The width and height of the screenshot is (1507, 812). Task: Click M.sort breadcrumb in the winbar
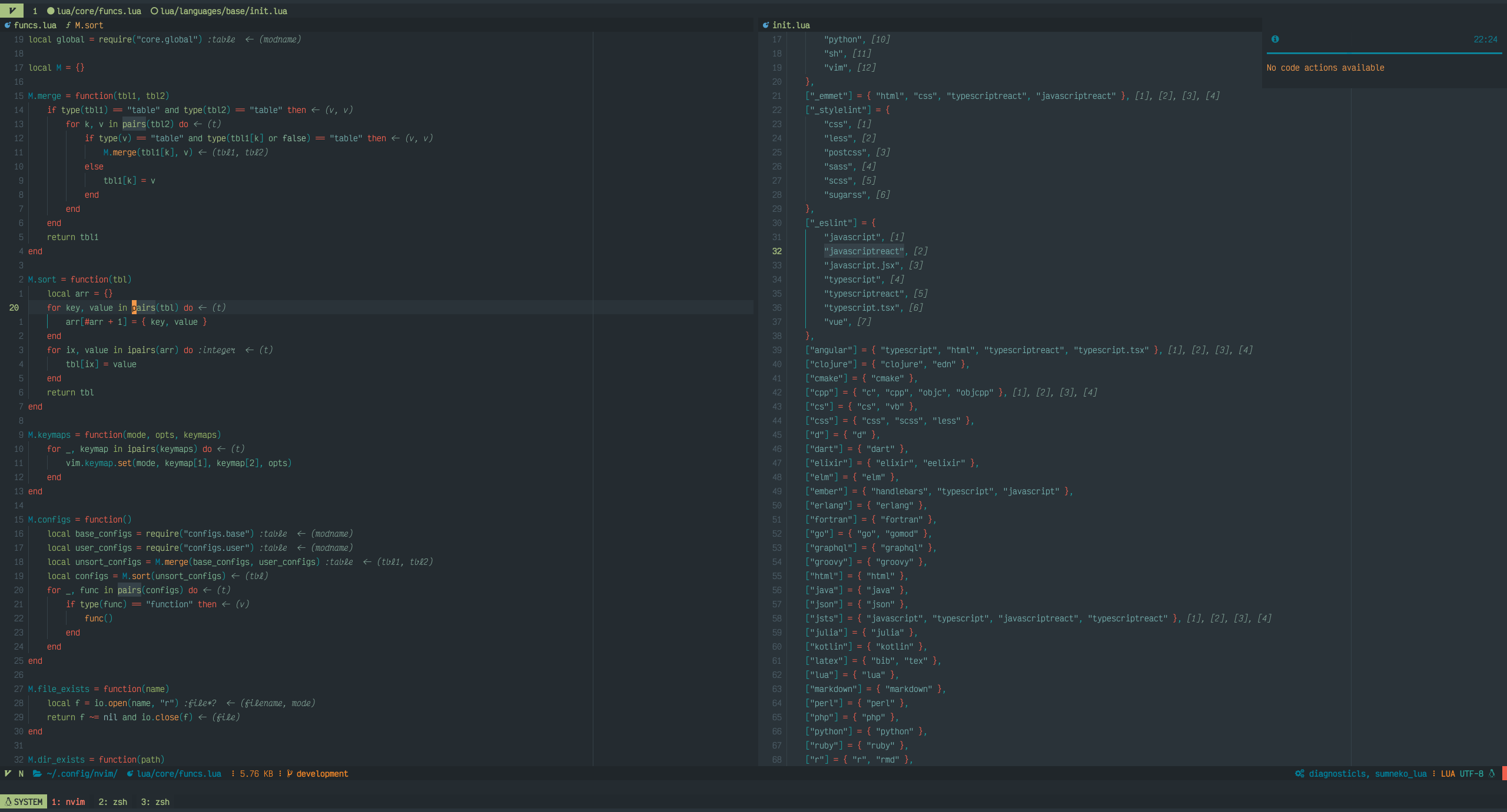coord(89,25)
